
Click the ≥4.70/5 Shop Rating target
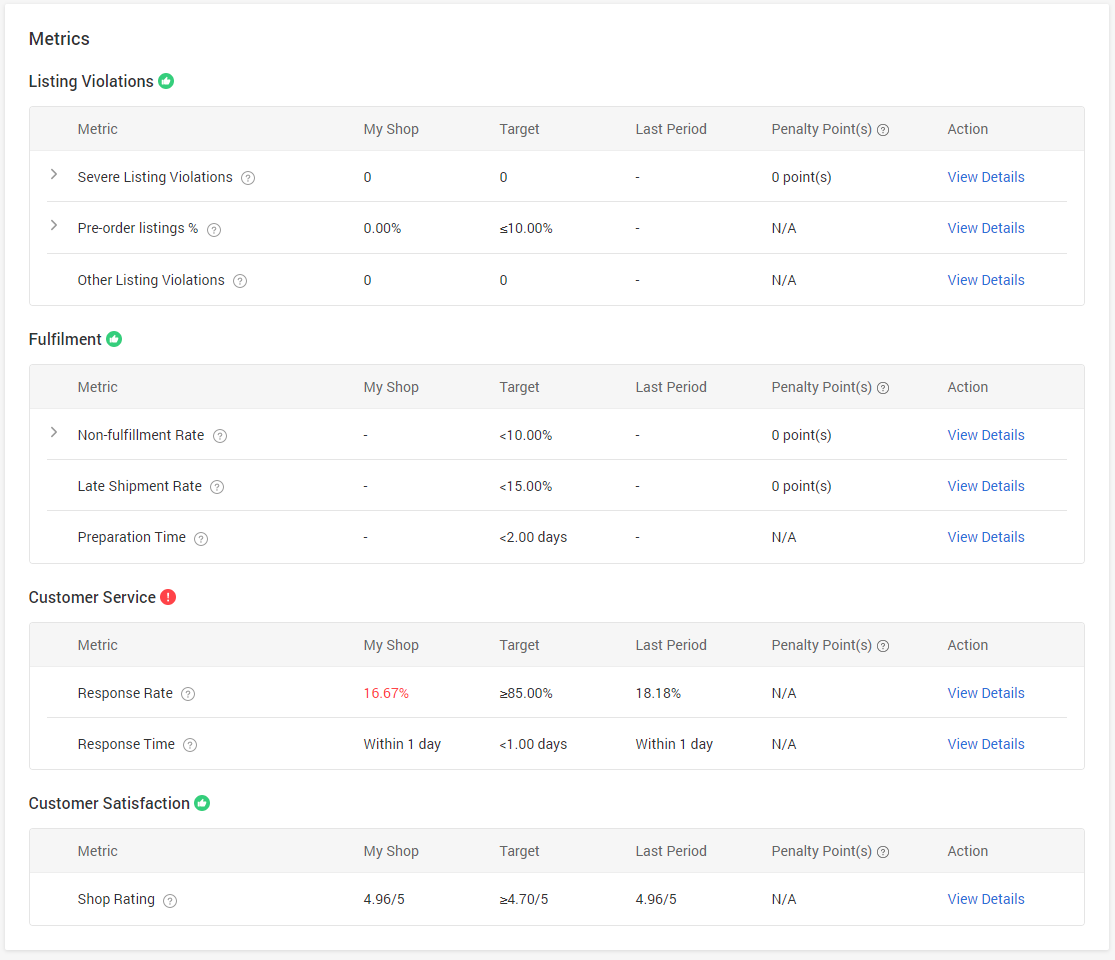pyautogui.click(x=523, y=900)
